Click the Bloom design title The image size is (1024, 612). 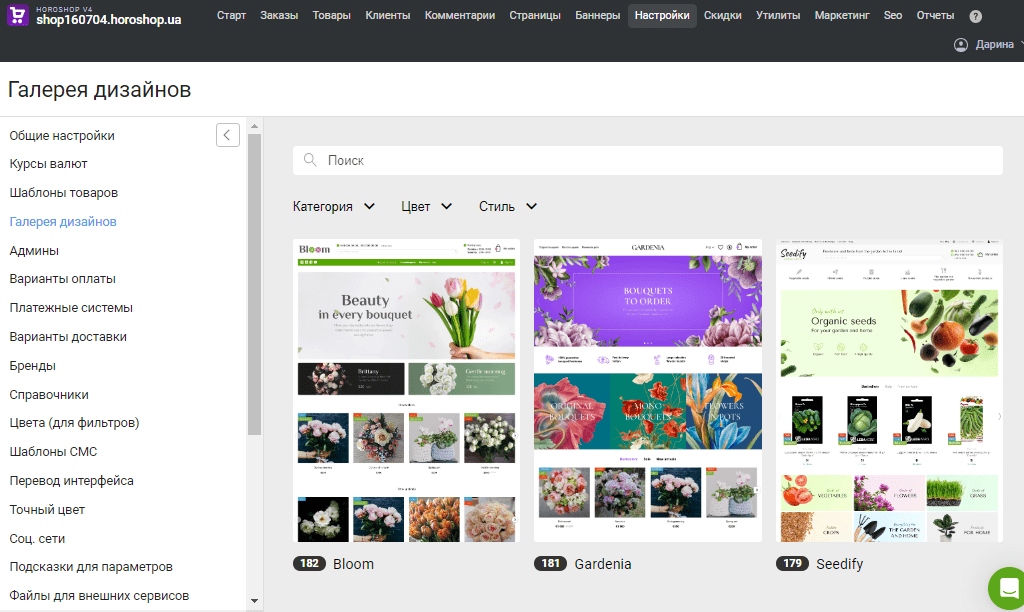(353, 564)
